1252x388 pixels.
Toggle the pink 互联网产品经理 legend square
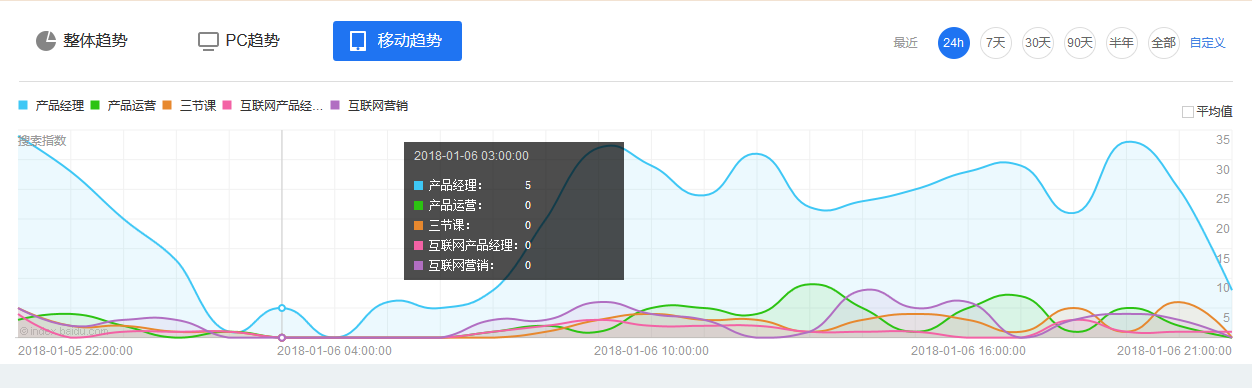(228, 105)
